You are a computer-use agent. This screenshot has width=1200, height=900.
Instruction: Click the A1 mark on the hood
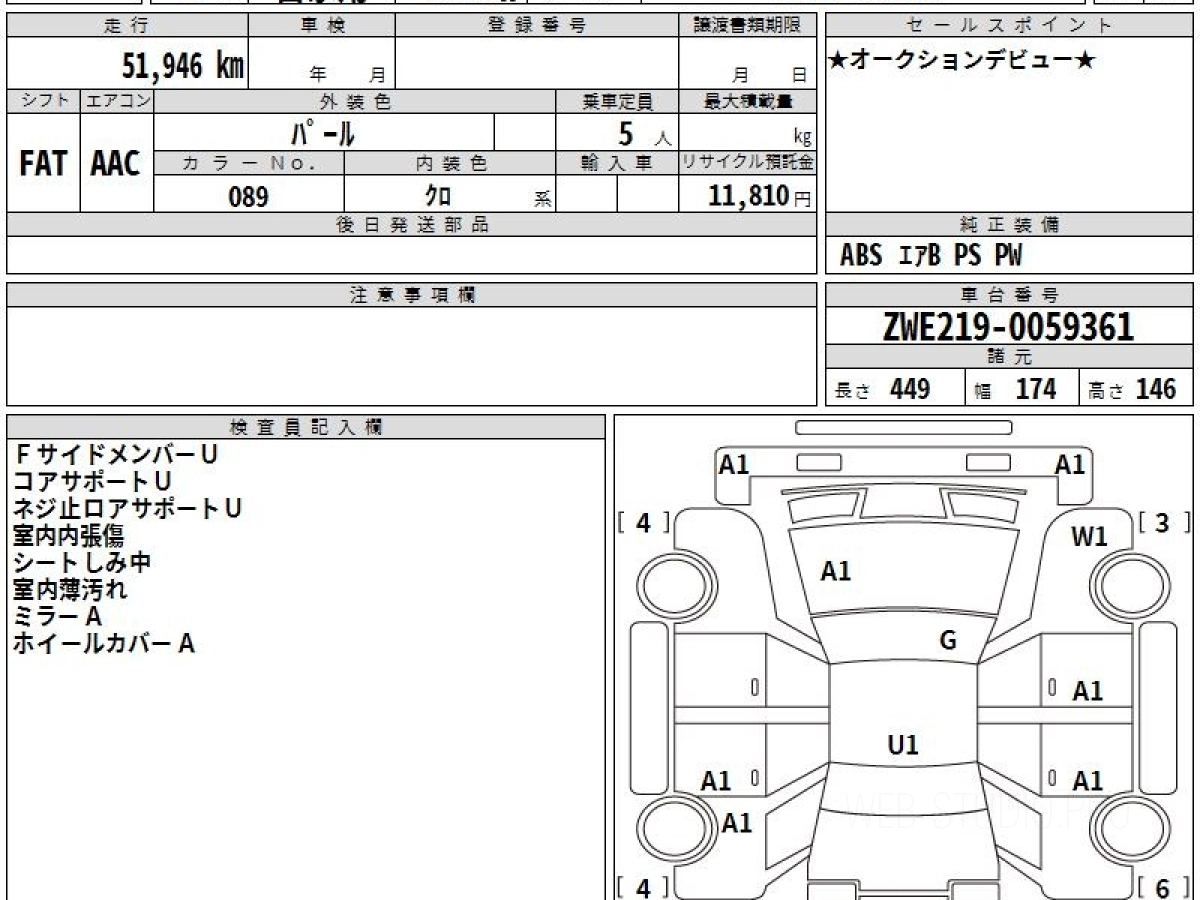836,571
